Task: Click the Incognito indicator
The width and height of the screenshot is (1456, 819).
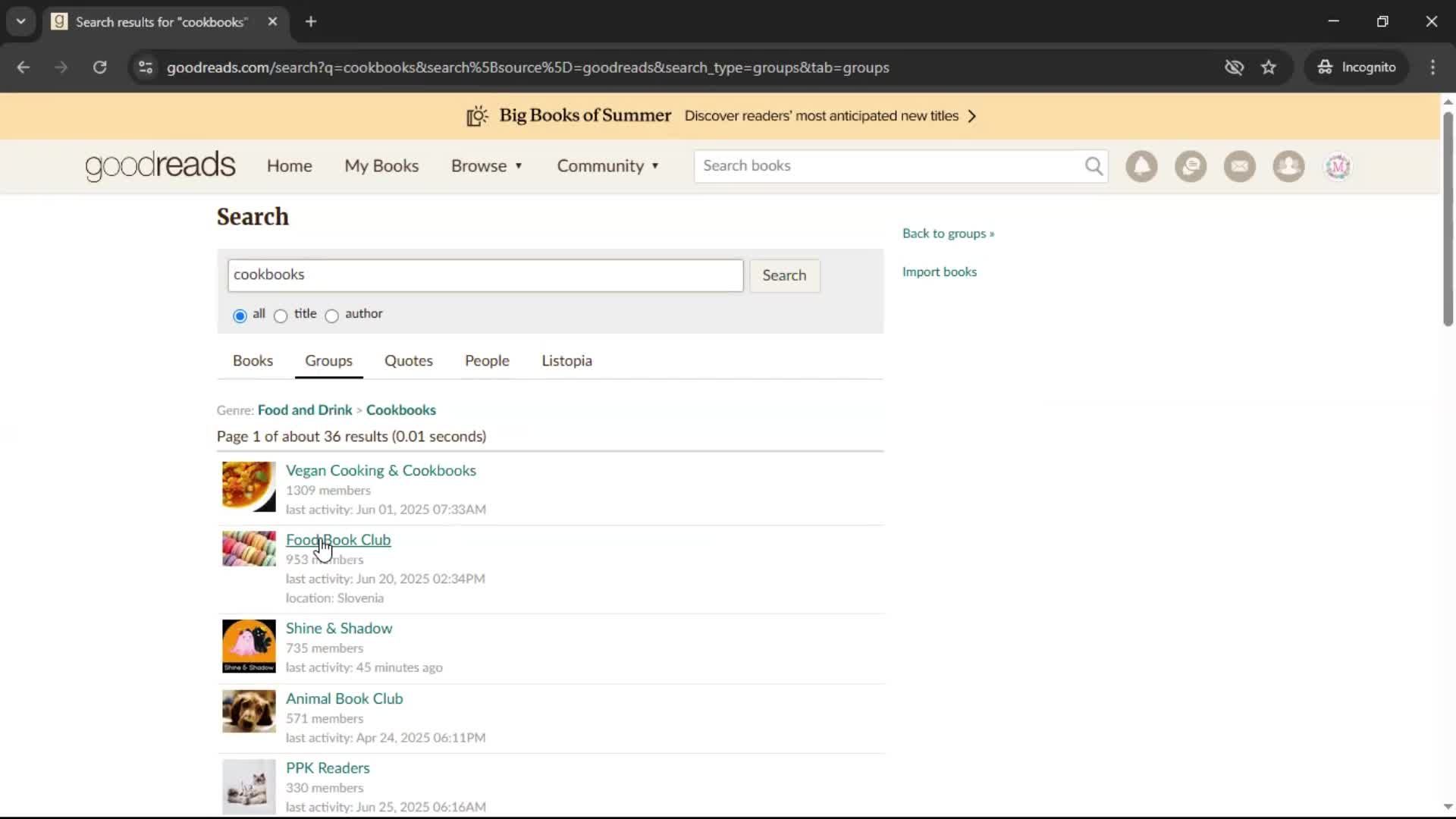Action: (1357, 67)
